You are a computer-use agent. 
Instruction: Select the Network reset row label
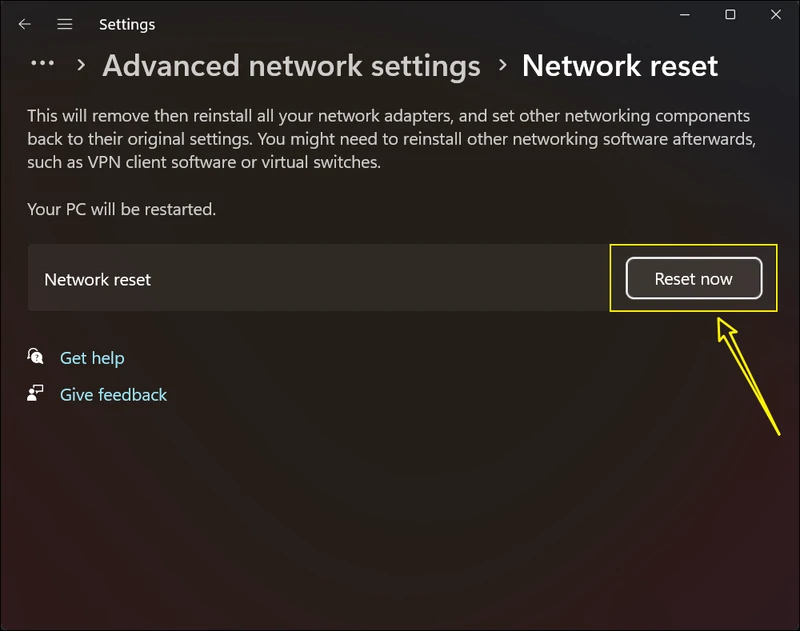(x=98, y=279)
